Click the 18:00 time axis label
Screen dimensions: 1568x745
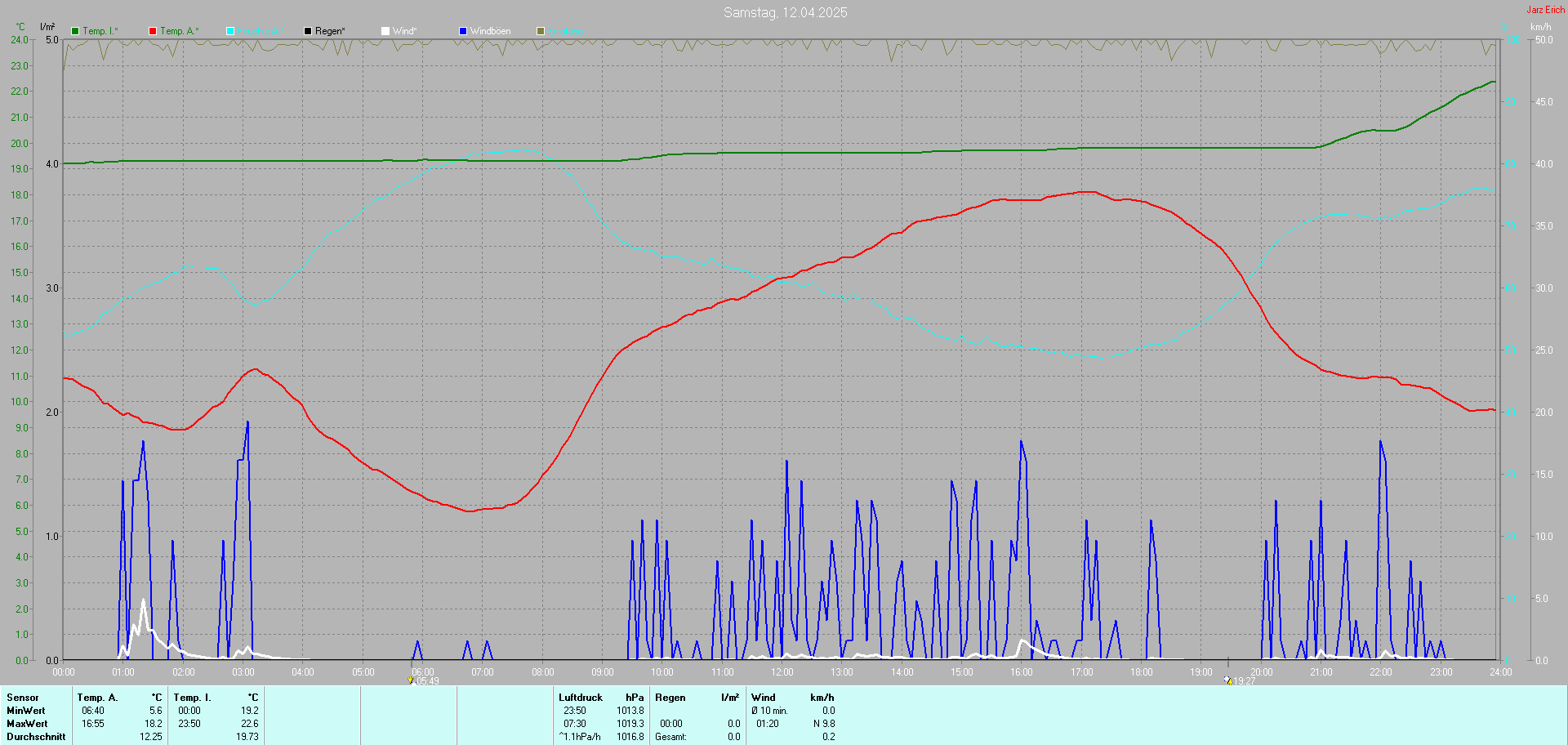click(x=1142, y=672)
